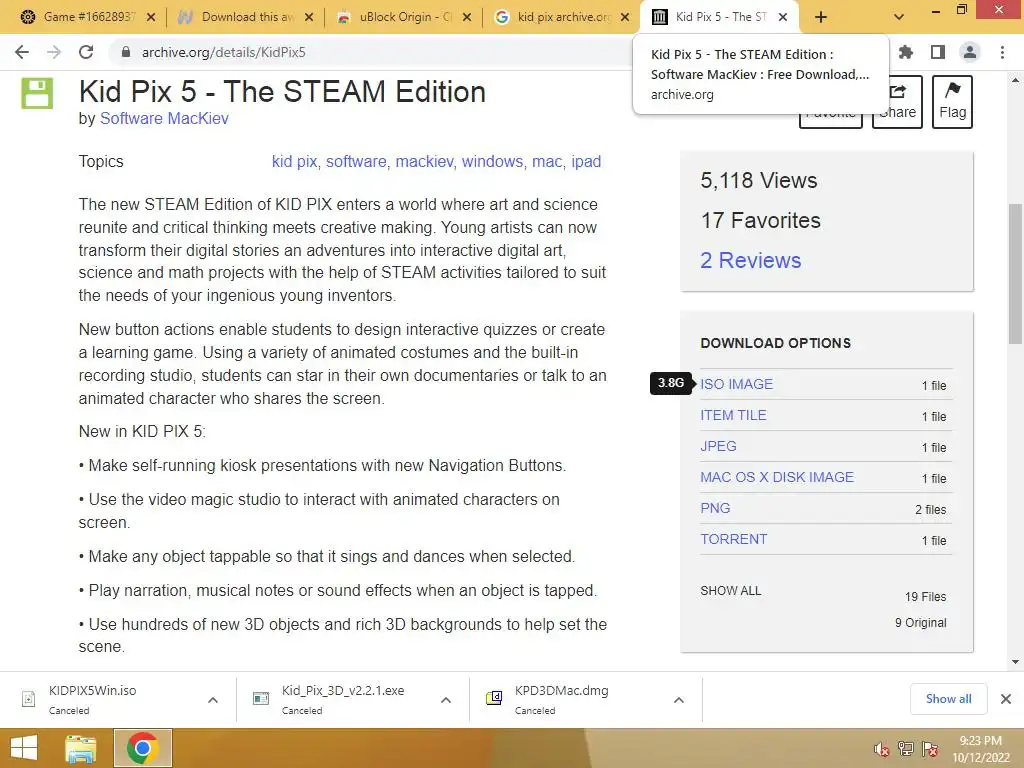1024x768 pixels.
Task: Download the JPEG option
Action: point(718,446)
